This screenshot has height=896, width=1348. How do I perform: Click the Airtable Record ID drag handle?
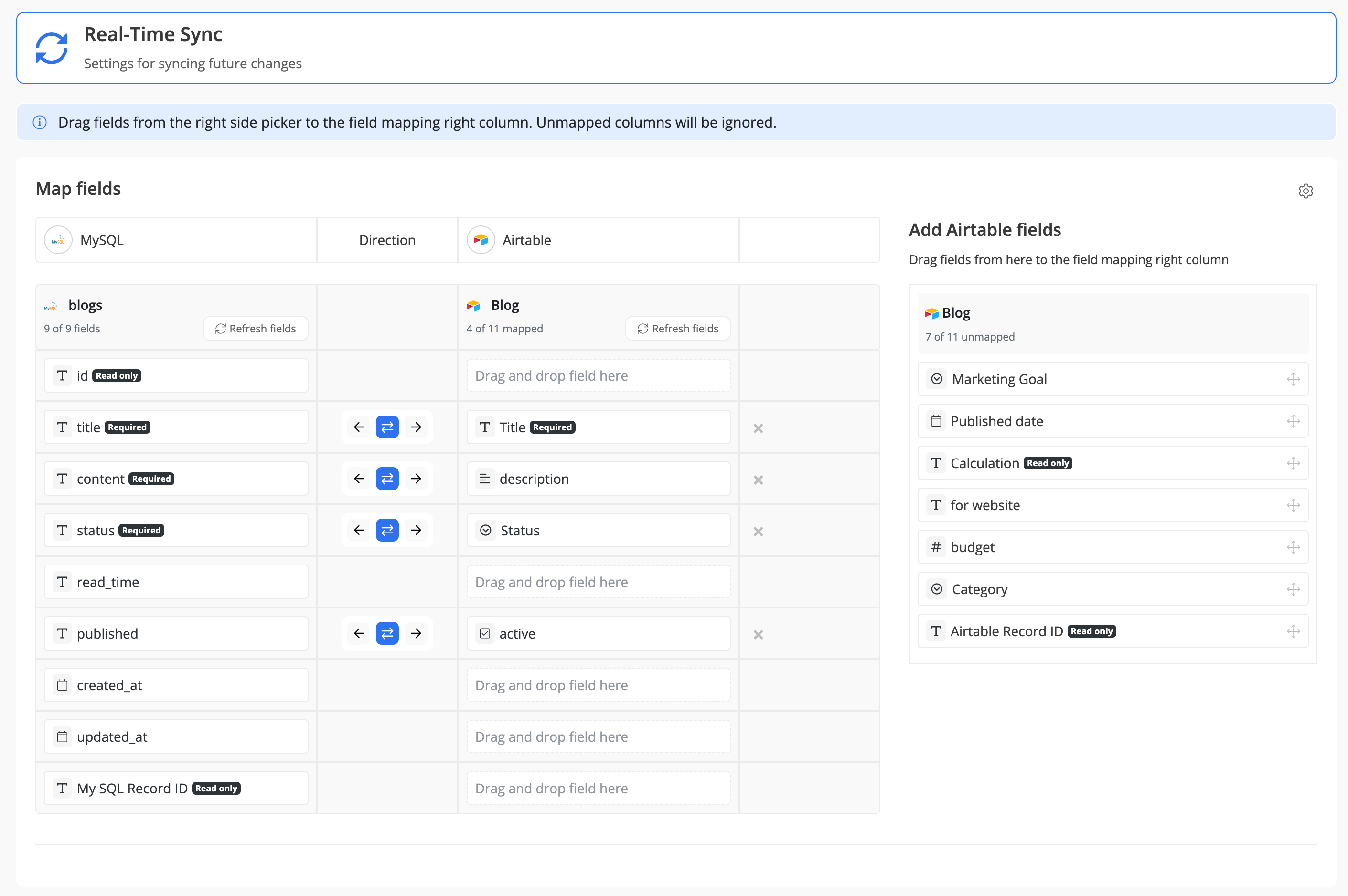[x=1293, y=631]
